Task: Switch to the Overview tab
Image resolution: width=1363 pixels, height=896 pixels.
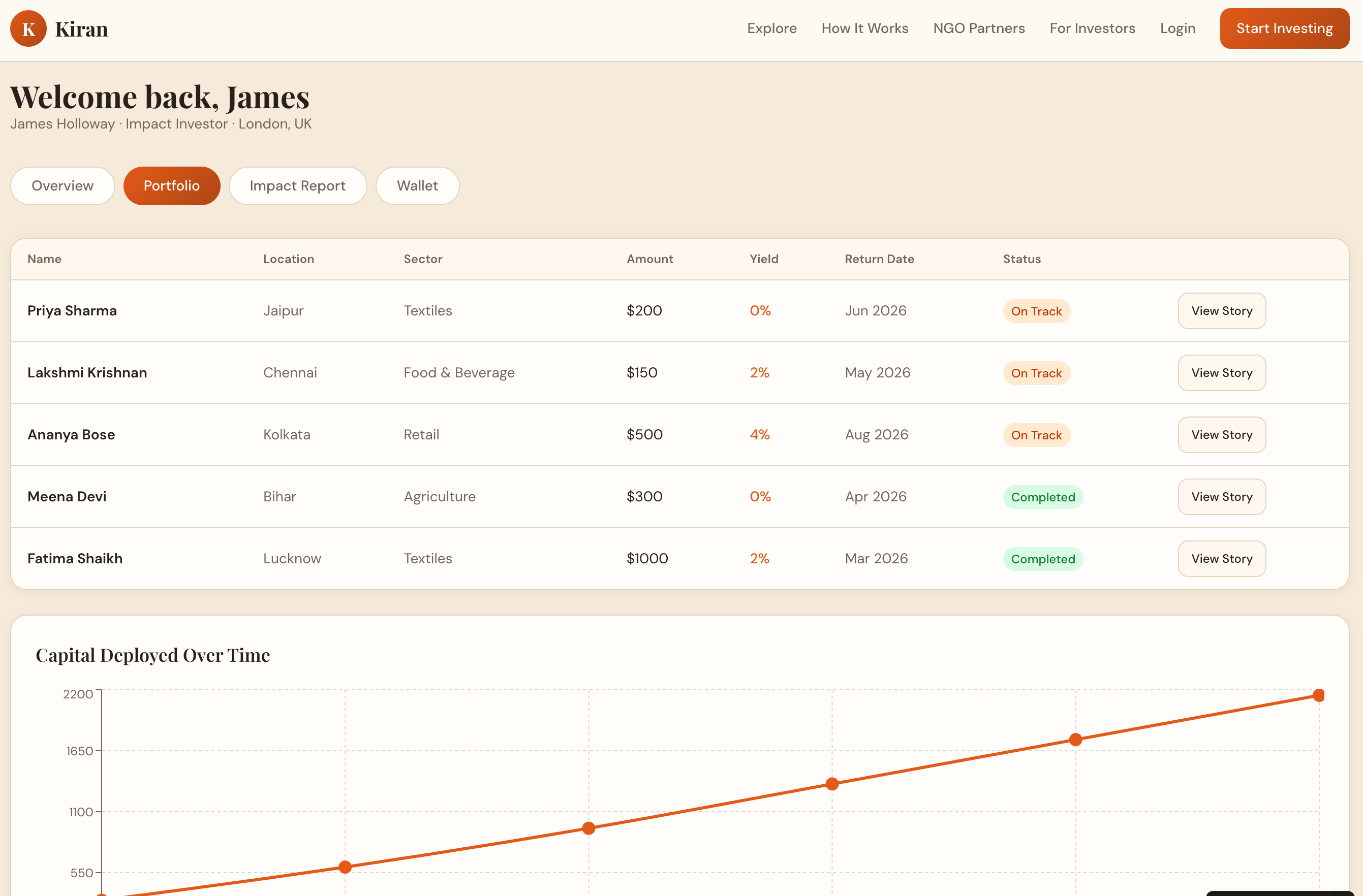Action: (63, 185)
